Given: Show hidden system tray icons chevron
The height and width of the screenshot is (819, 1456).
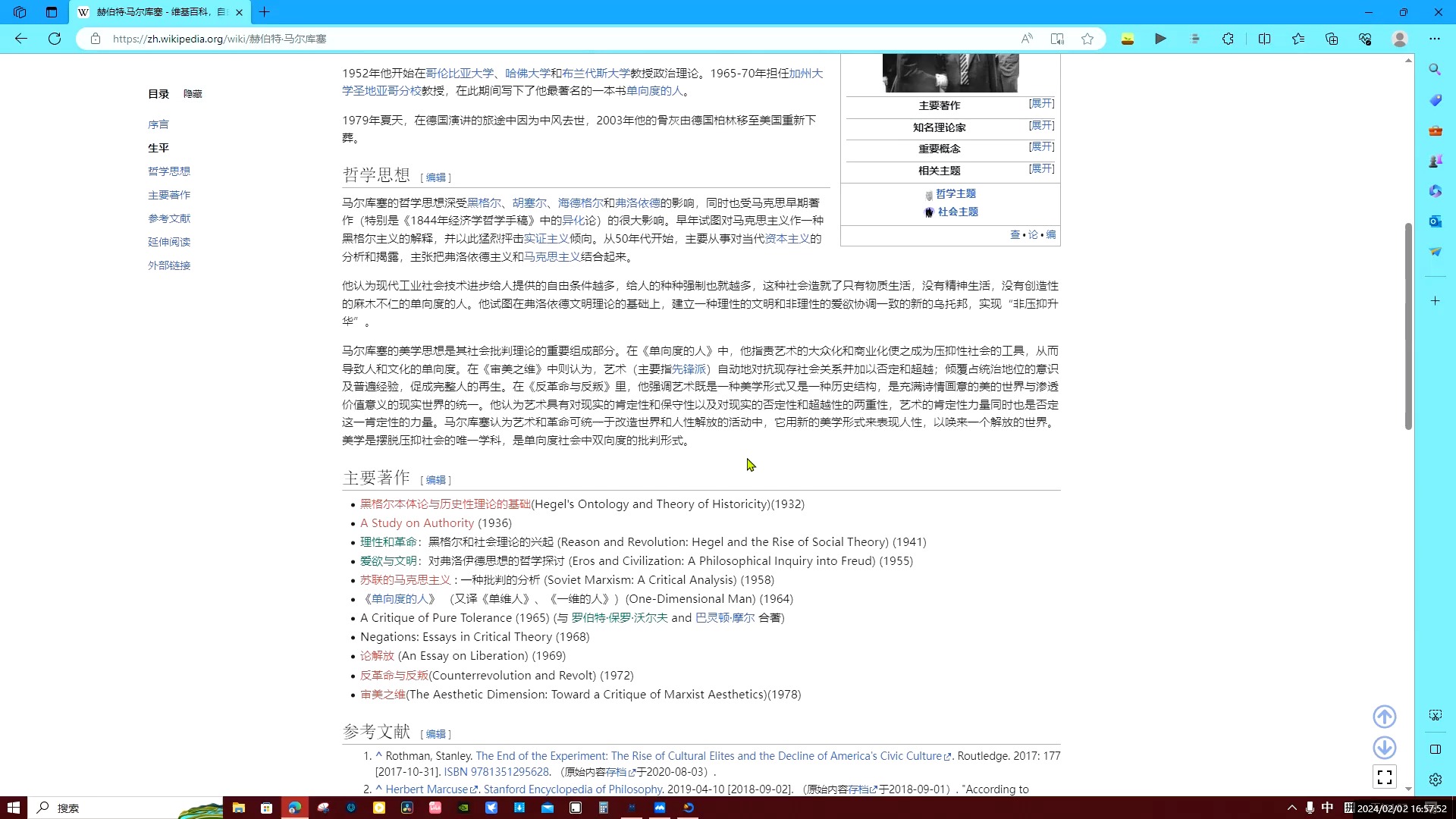Looking at the screenshot, I should coord(1292,808).
